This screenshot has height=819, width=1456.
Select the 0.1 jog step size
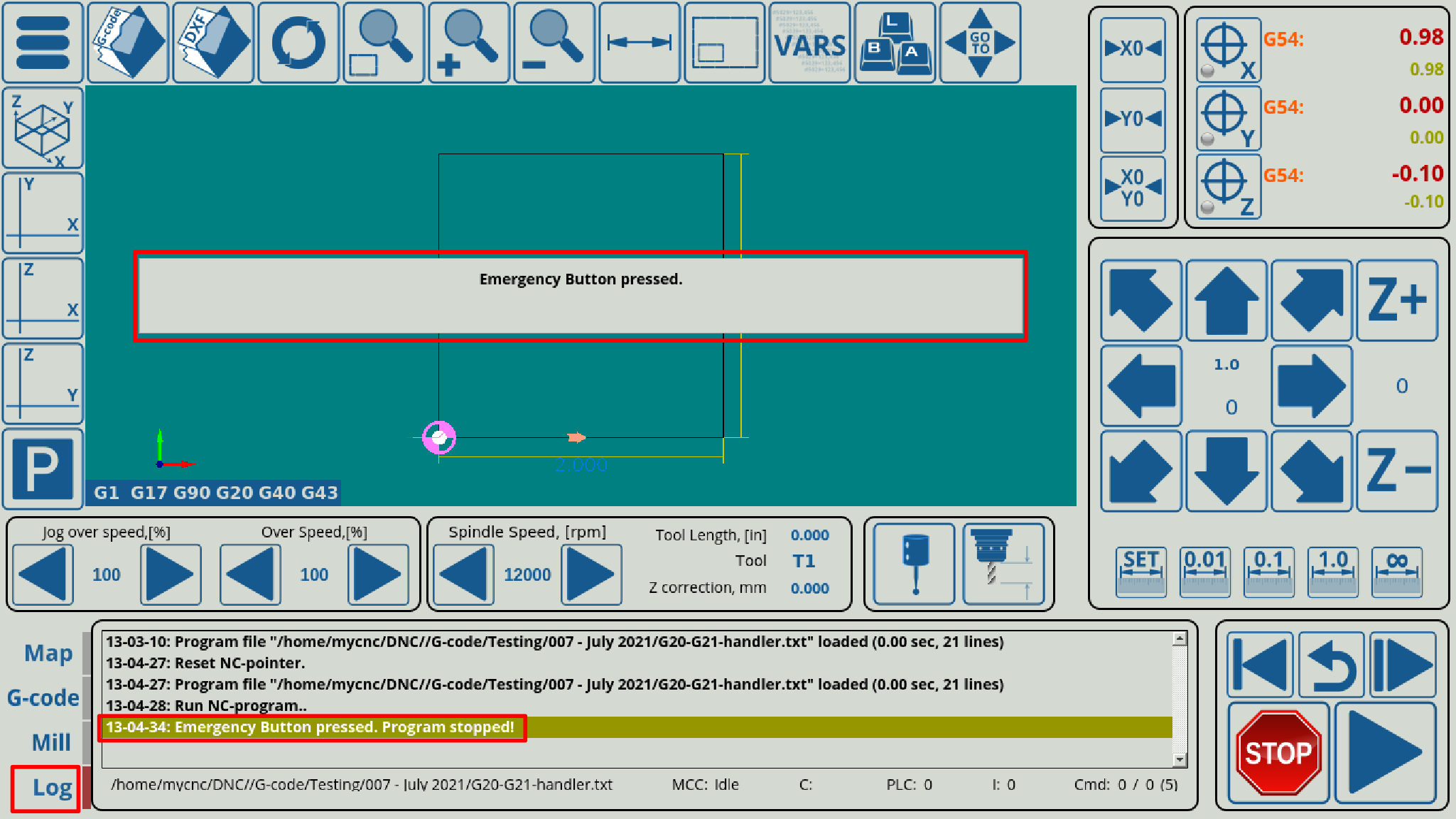1268,571
